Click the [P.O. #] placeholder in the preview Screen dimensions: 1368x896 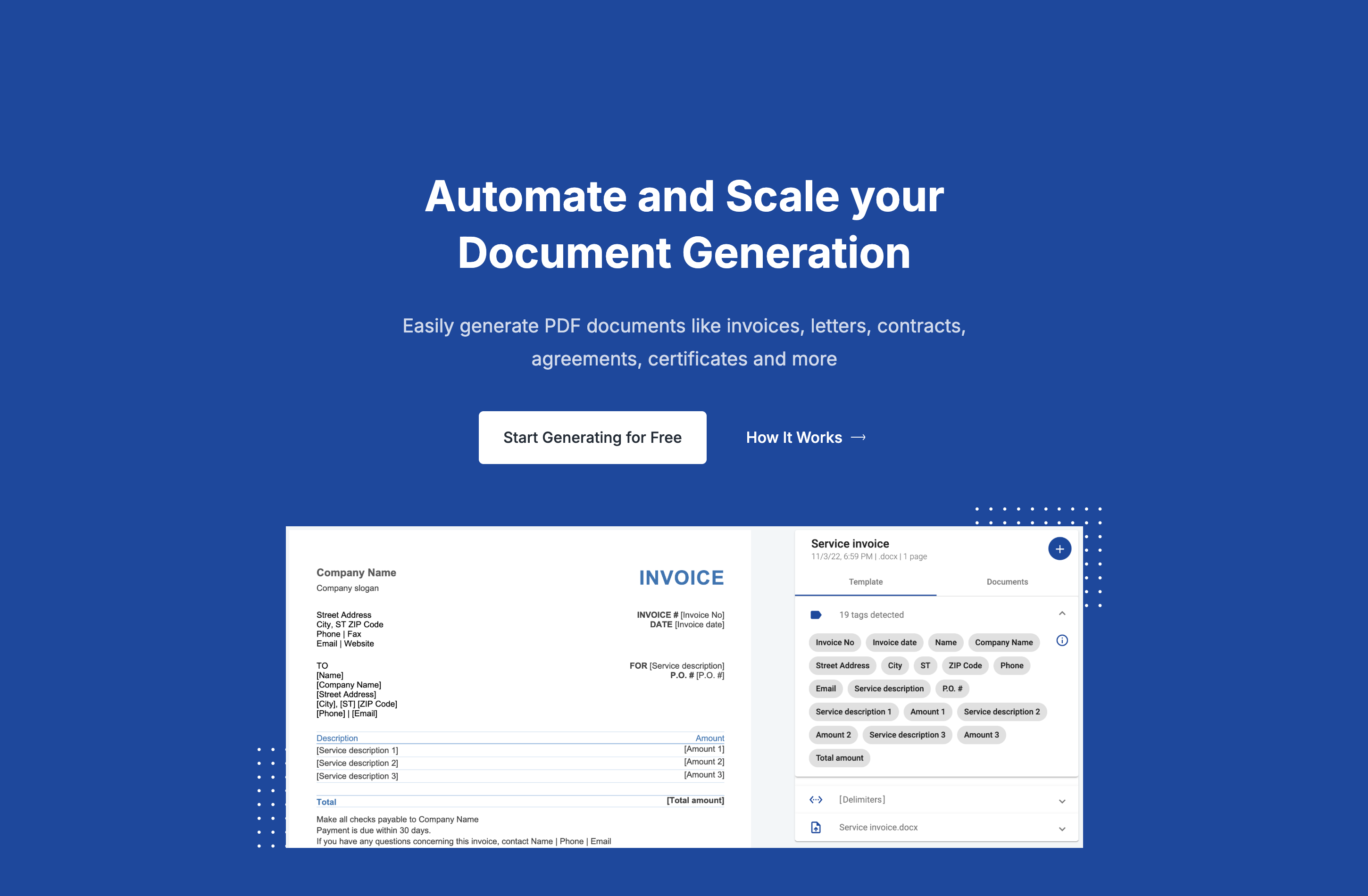coord(710,675)
